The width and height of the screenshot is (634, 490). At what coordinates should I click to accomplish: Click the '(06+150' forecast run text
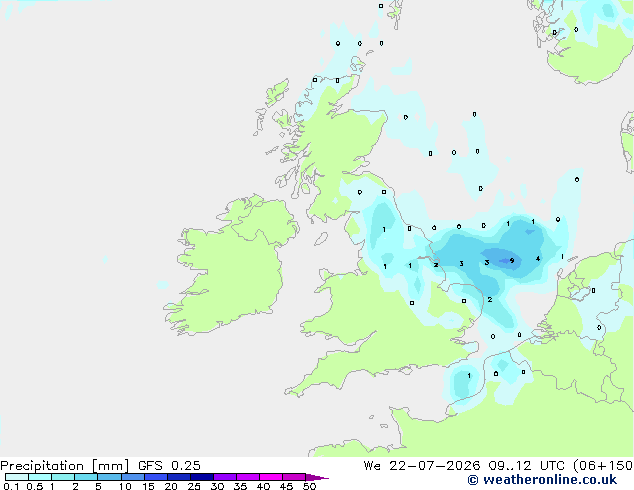click(x=603, y=466)
